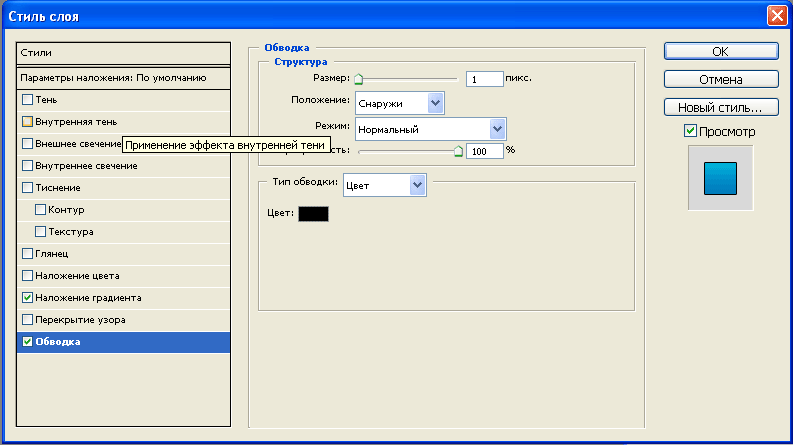Enable the Глянец checkbox
793x445 pixels.
[27, 254]
